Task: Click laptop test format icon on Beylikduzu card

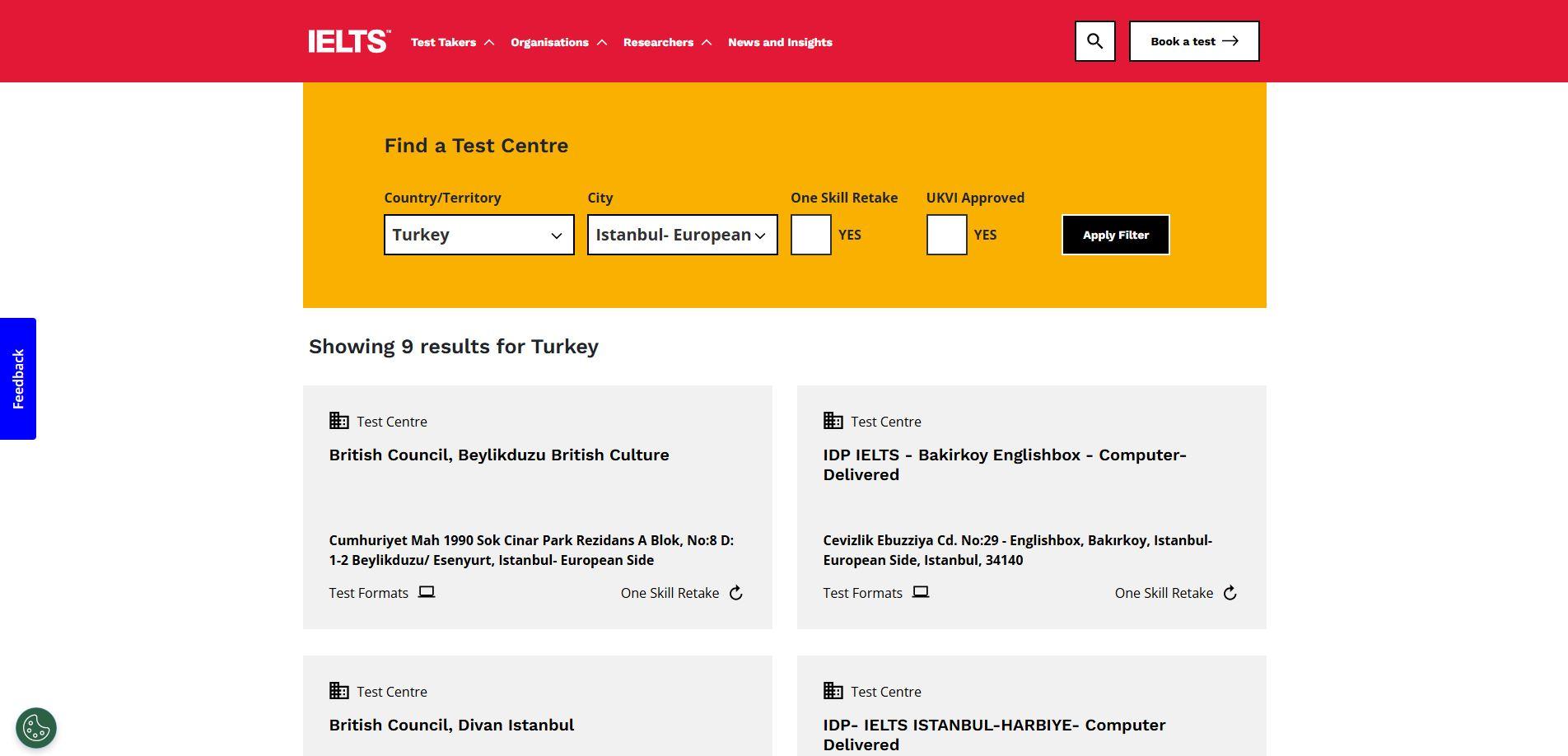Action: [427, 592]
